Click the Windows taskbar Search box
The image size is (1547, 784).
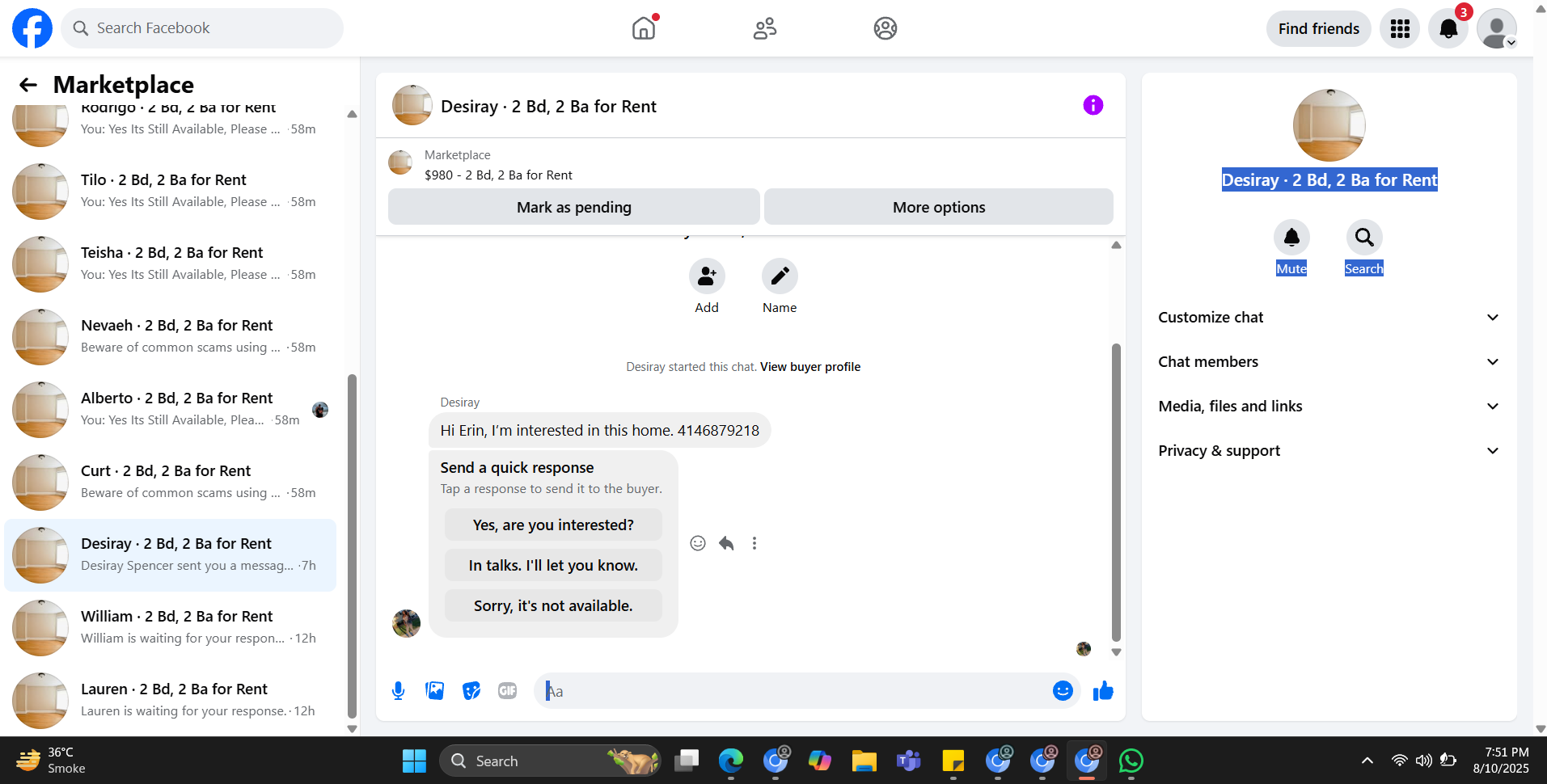pos(550,761)
